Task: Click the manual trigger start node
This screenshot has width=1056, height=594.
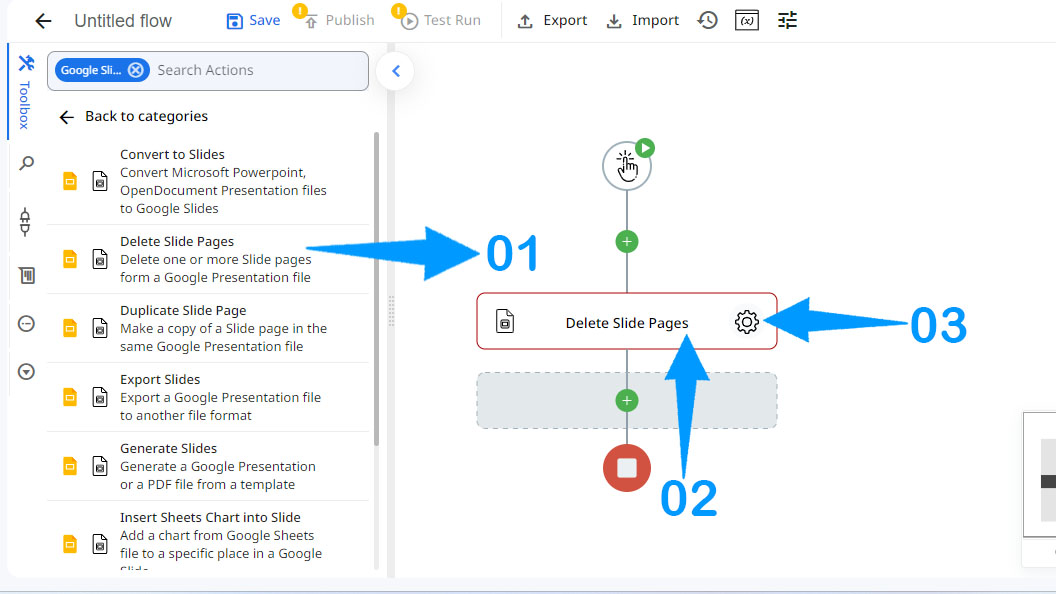Action: (626, 166)
